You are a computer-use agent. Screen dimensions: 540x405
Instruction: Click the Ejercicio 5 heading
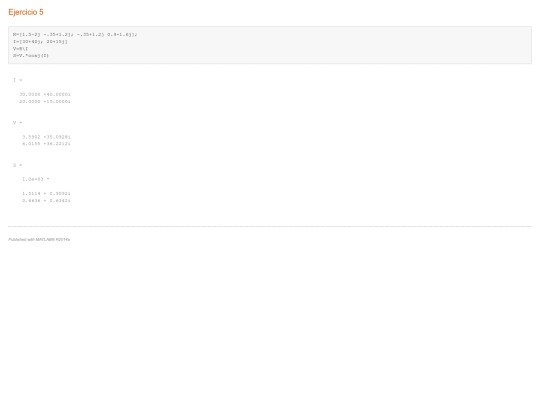coord(26,12)
